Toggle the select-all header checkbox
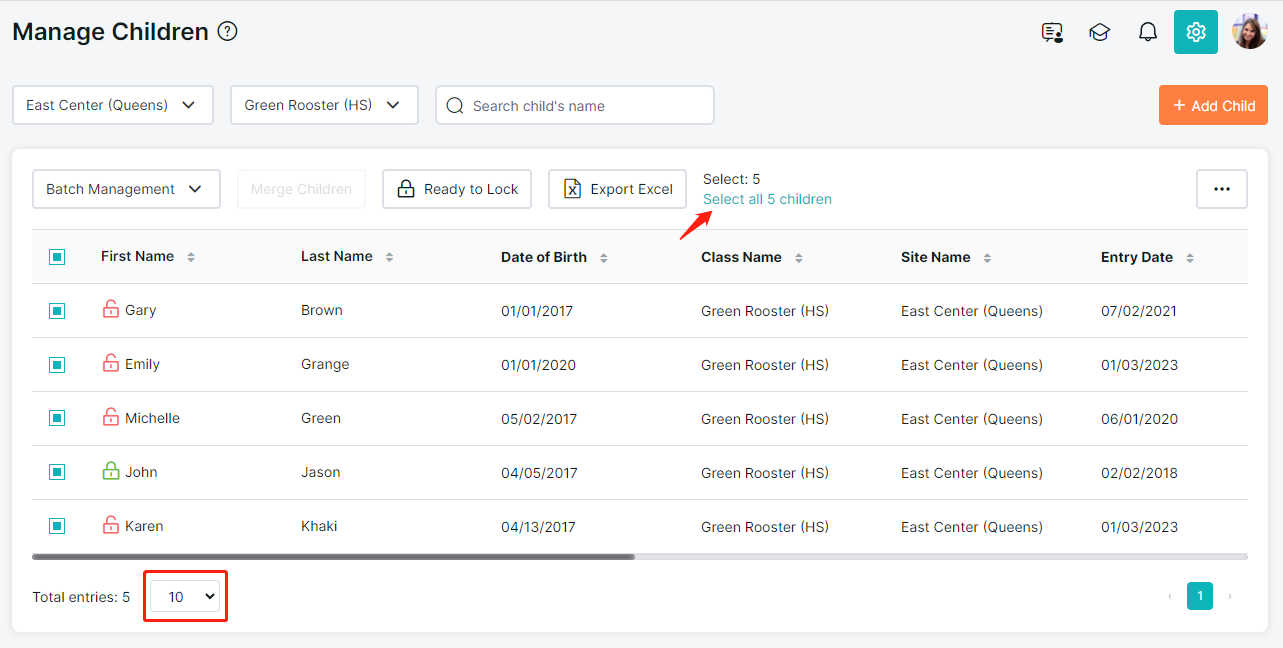 (x=57, y=257)
